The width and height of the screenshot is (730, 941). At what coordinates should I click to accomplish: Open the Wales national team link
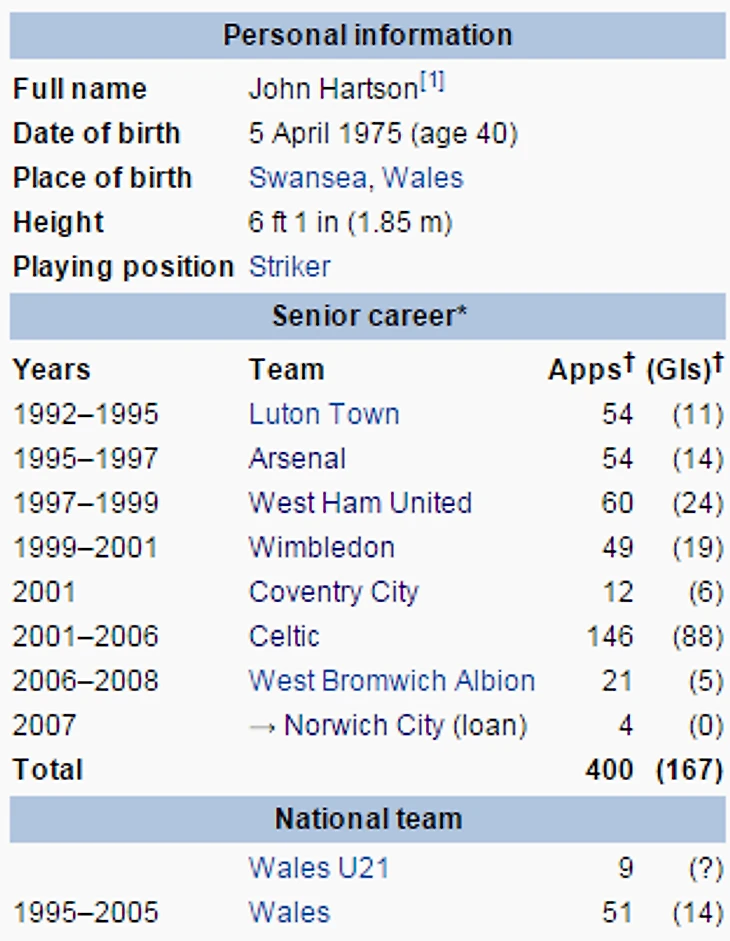click(289, 912)
